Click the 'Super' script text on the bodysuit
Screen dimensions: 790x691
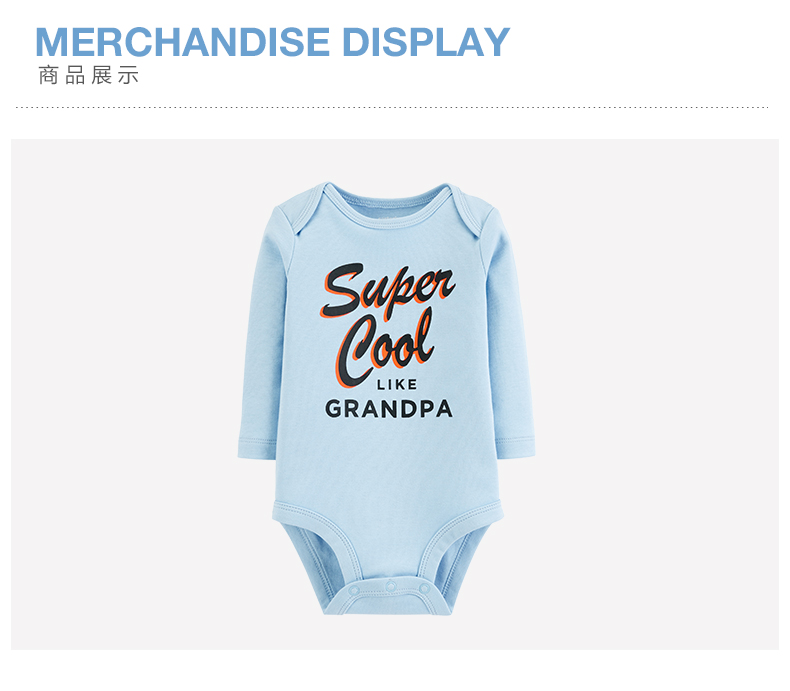pyautogui.click(x=388, y=290)
